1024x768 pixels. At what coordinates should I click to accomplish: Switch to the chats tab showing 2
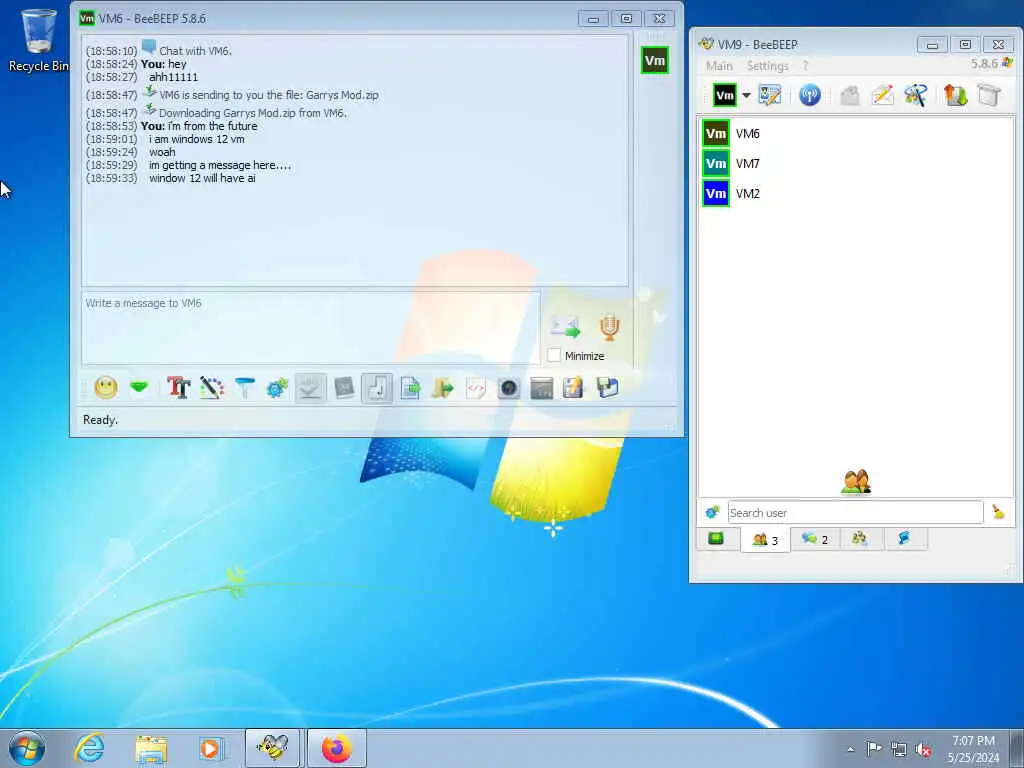[814, 539]
